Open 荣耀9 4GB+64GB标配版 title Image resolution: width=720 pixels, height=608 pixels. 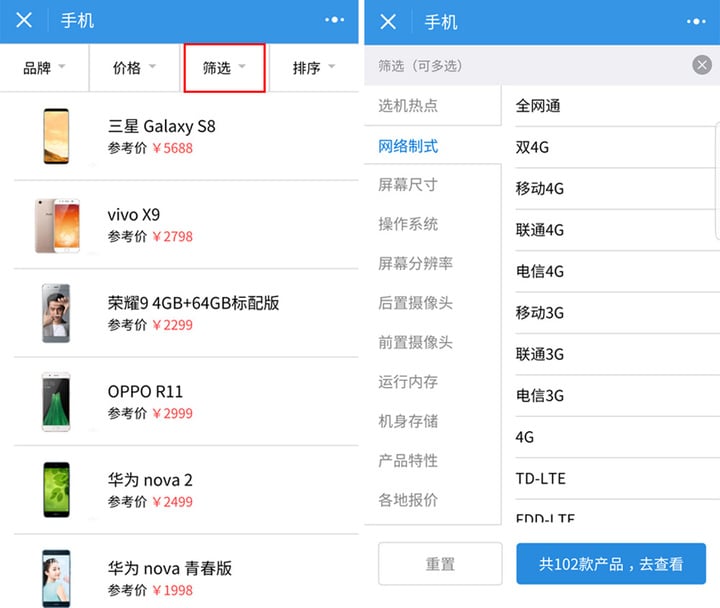coord(193,303)
